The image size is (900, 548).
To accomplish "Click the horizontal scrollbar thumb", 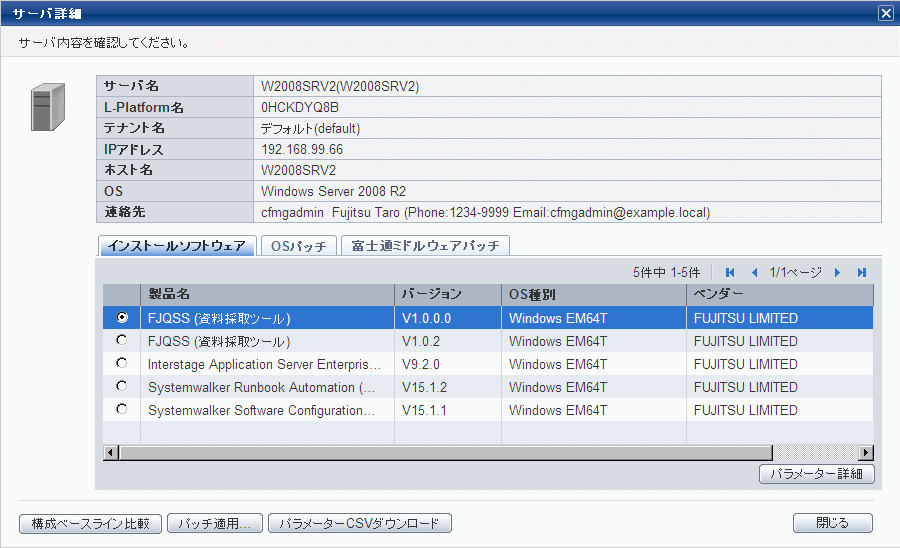I will point(445,453).
